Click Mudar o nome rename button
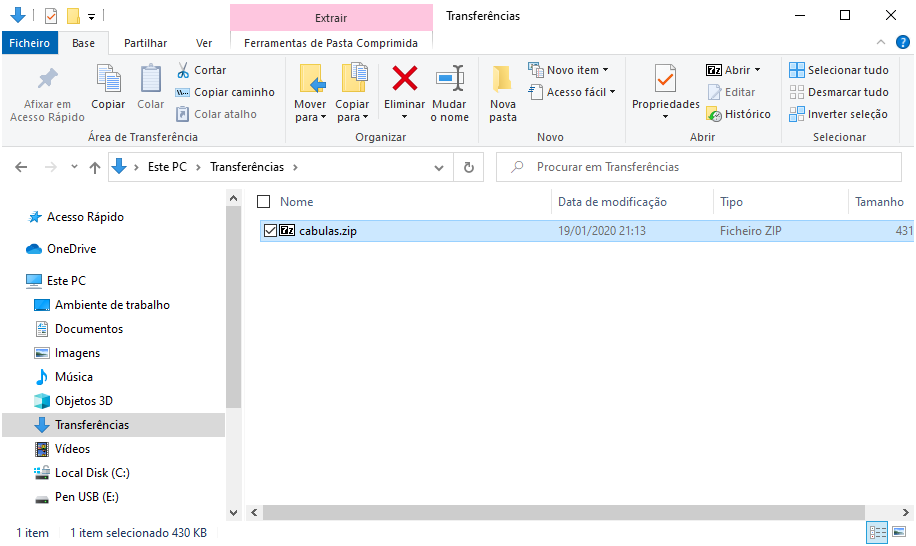This screenshot has height=546, width=916. (x=450, y=93)
